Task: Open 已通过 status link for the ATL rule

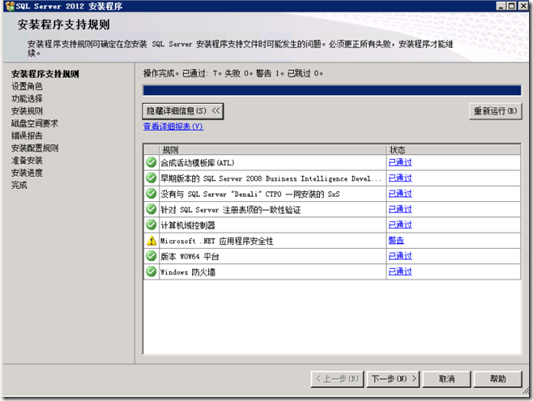Action: 400,162
